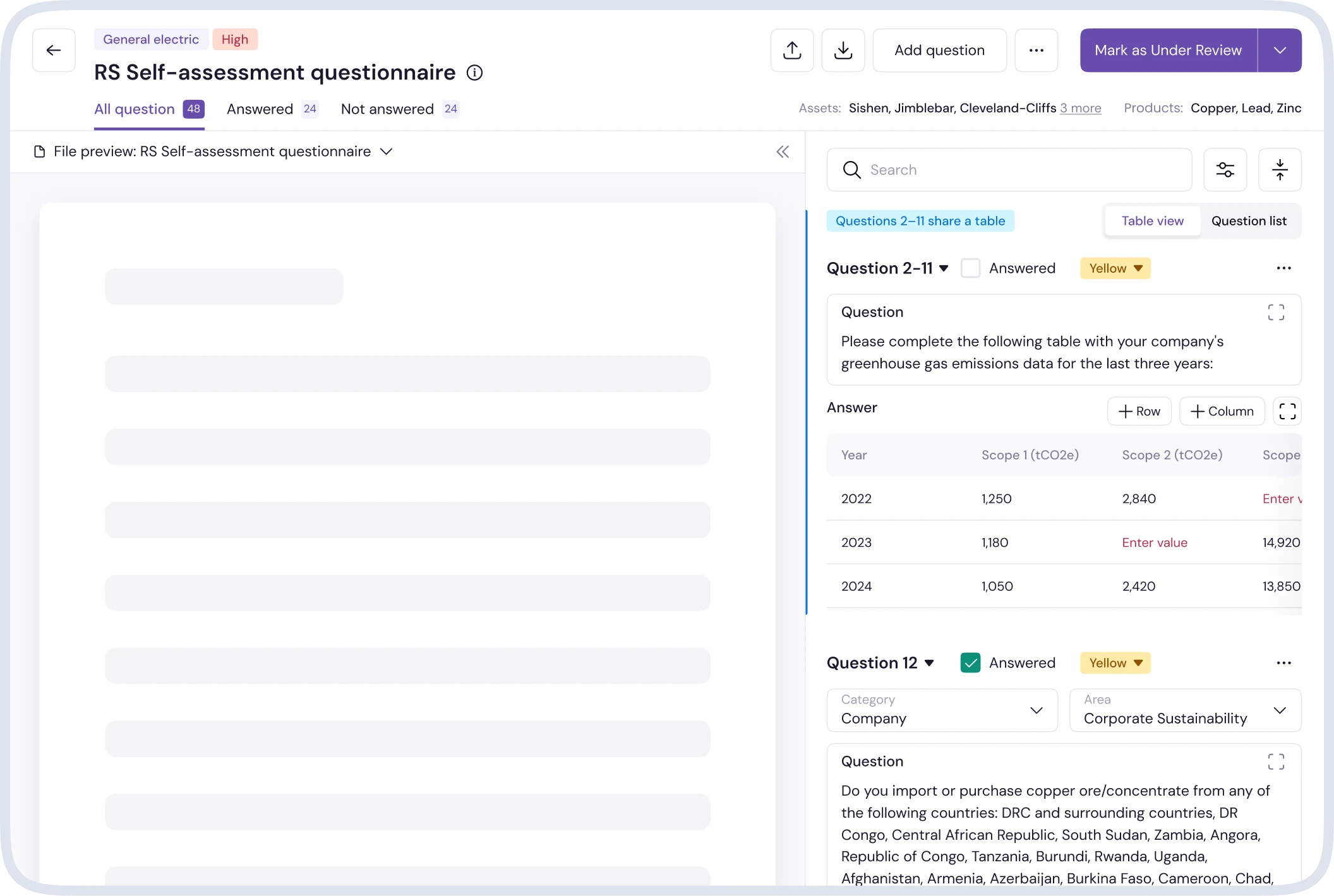This screenshot has width=1334, height=896.
Task: Expand the Question text box of 2–11
Action: coord(1276,313)
